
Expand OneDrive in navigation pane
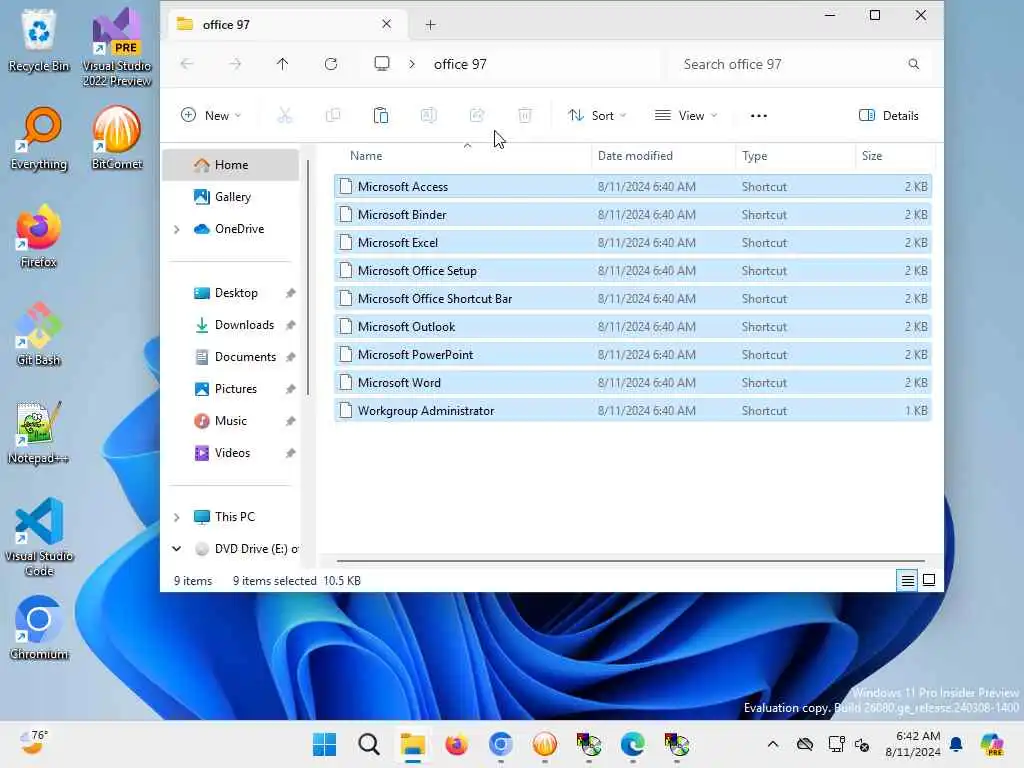tap(176, 229)
